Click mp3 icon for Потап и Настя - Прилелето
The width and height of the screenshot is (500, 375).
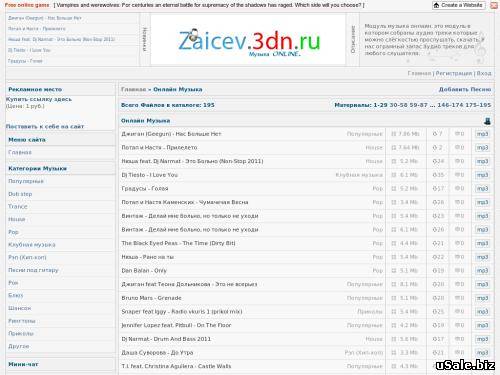[x=482, y=148]
